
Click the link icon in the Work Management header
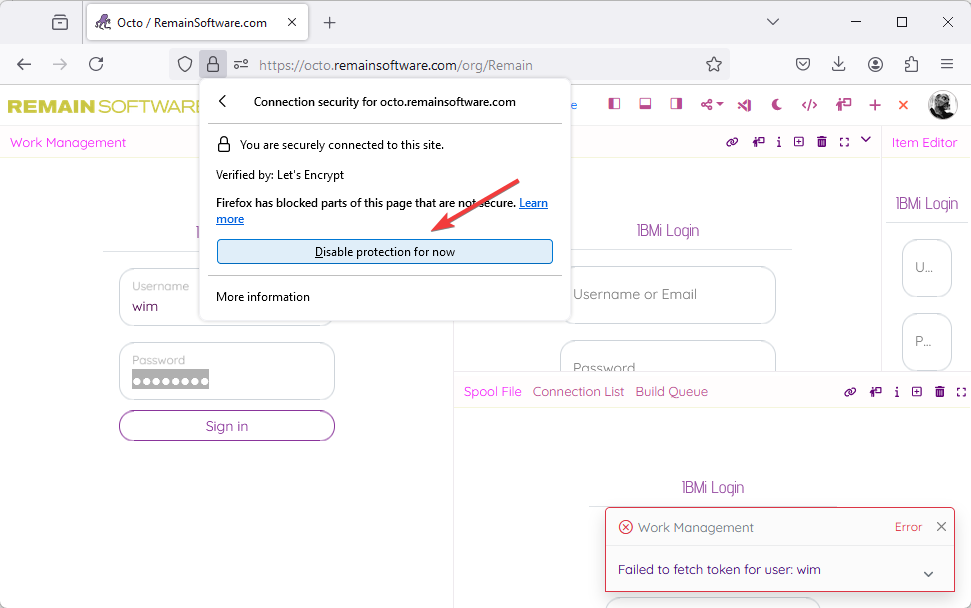click(x=732, y=142)
